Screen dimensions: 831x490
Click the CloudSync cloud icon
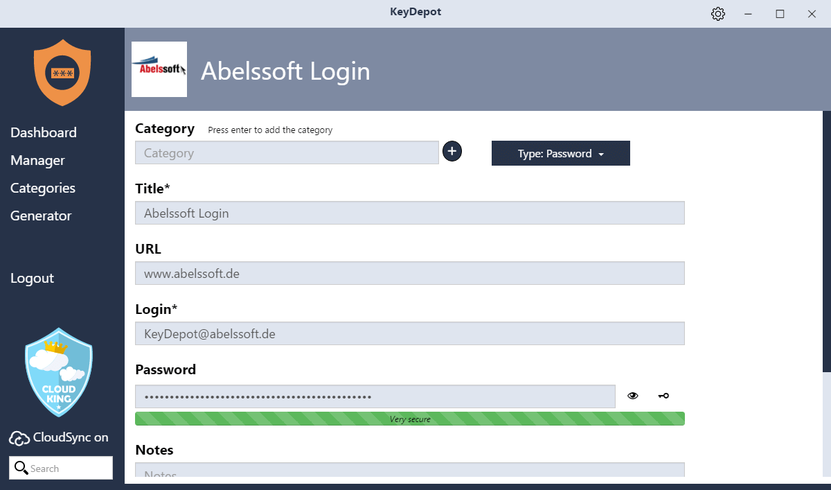click(19, 438)
